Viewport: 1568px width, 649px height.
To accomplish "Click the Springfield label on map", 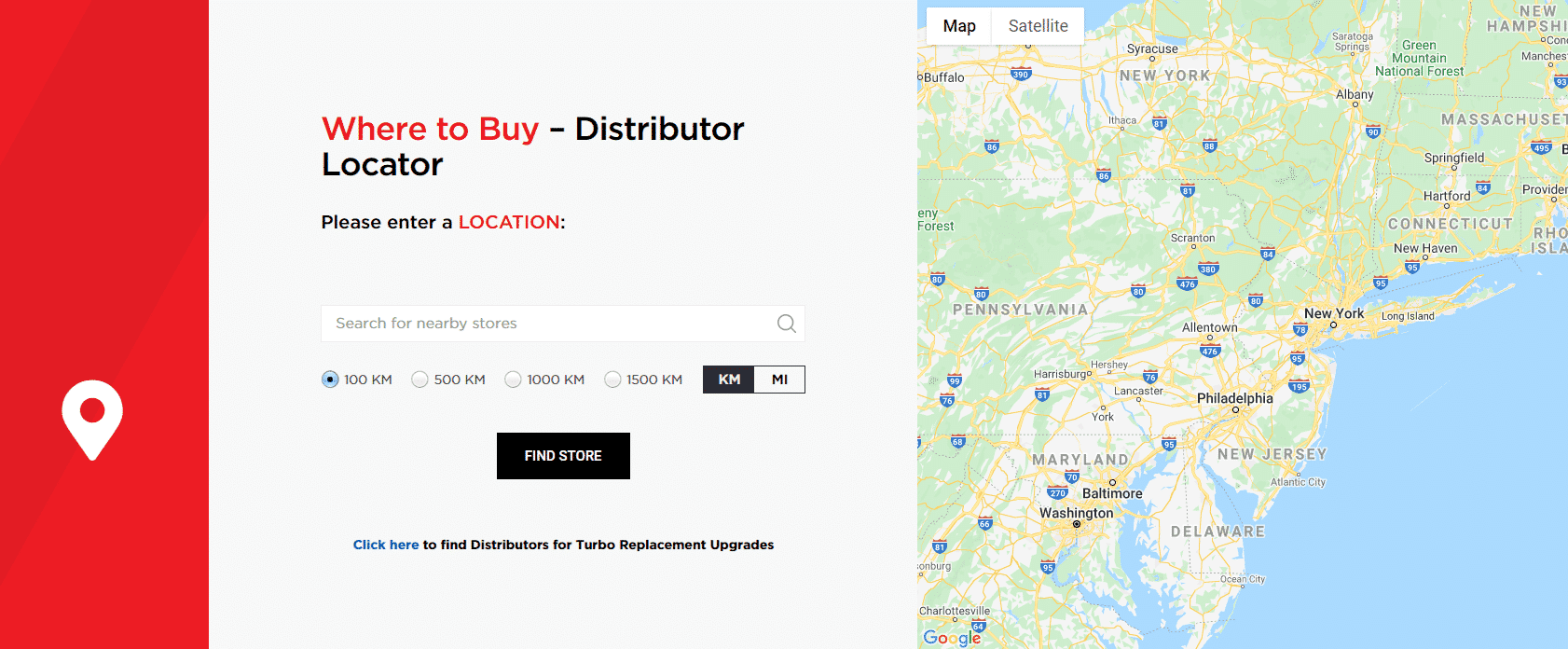I will 1454,158.
